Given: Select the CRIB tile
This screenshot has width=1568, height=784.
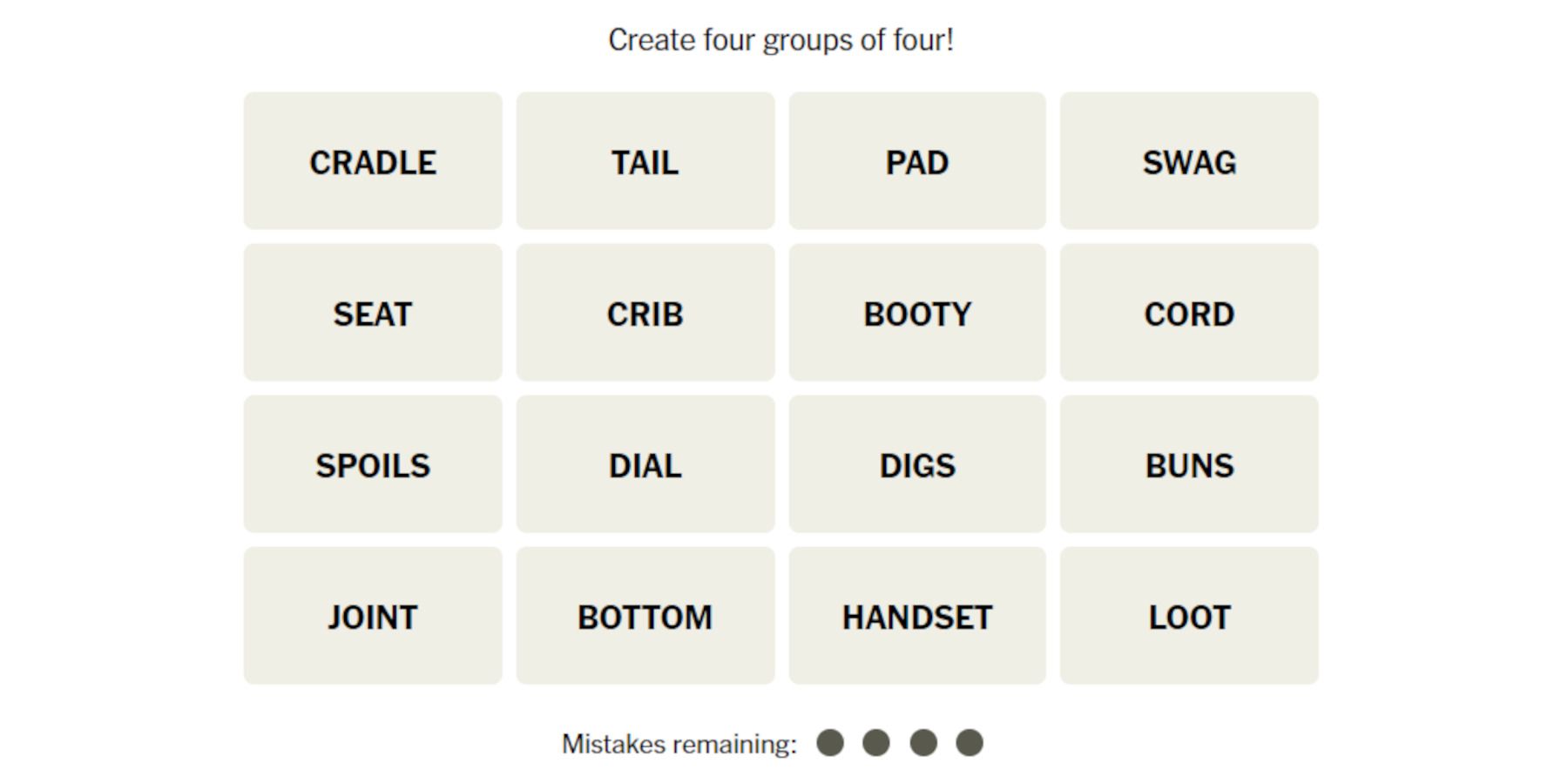Looking at the screenshot, I should coord(645,314).
